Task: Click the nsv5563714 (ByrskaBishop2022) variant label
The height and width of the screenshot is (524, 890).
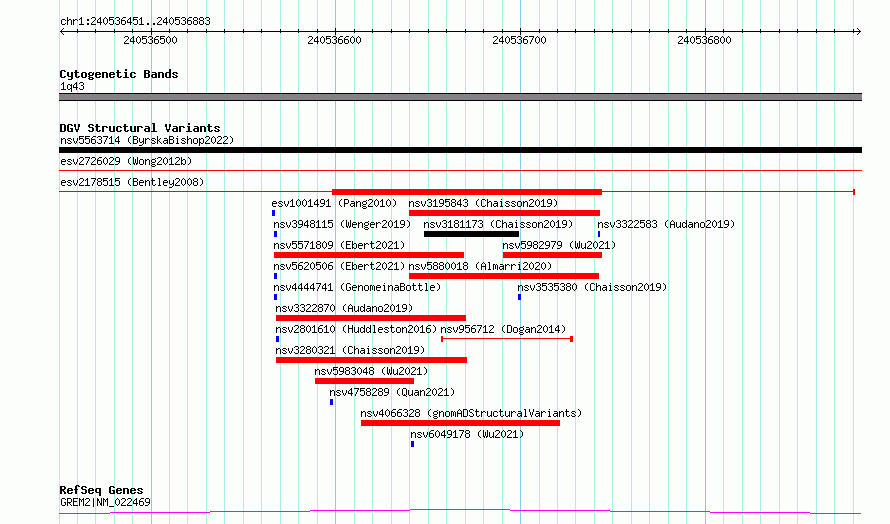Action: coord(147,140)
